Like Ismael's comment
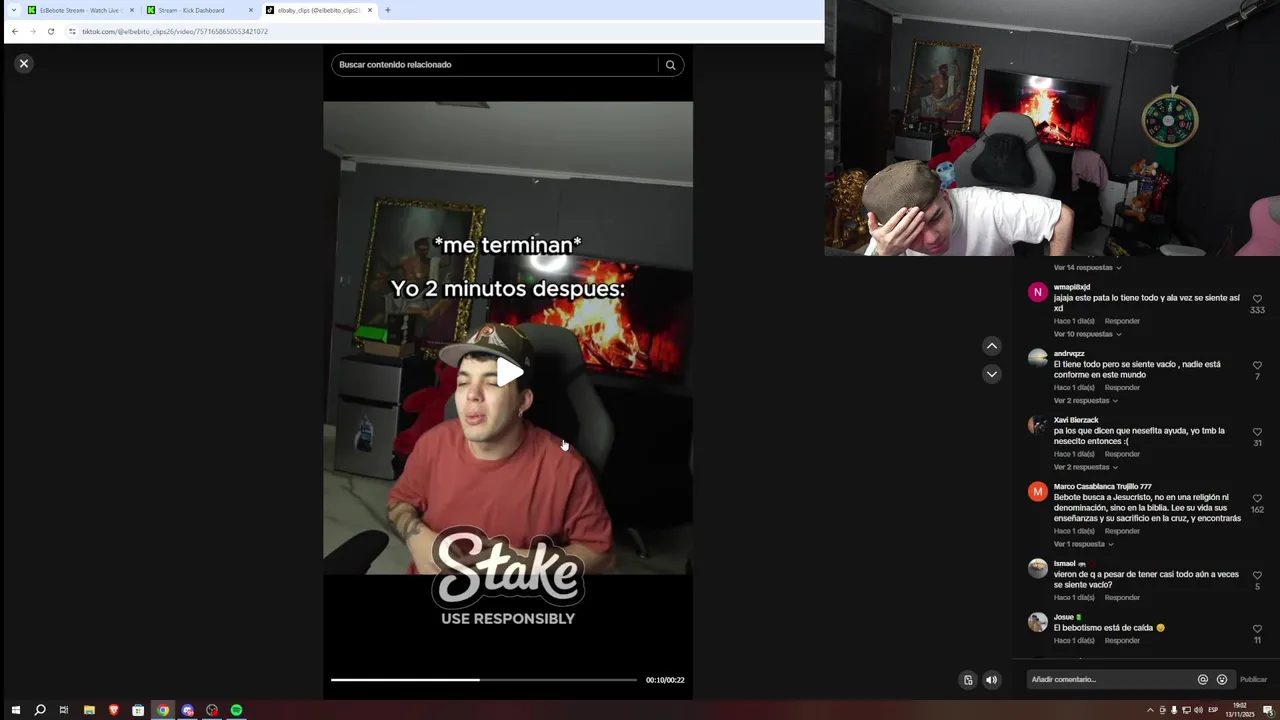1280x720 pixels. [1257, 575]
